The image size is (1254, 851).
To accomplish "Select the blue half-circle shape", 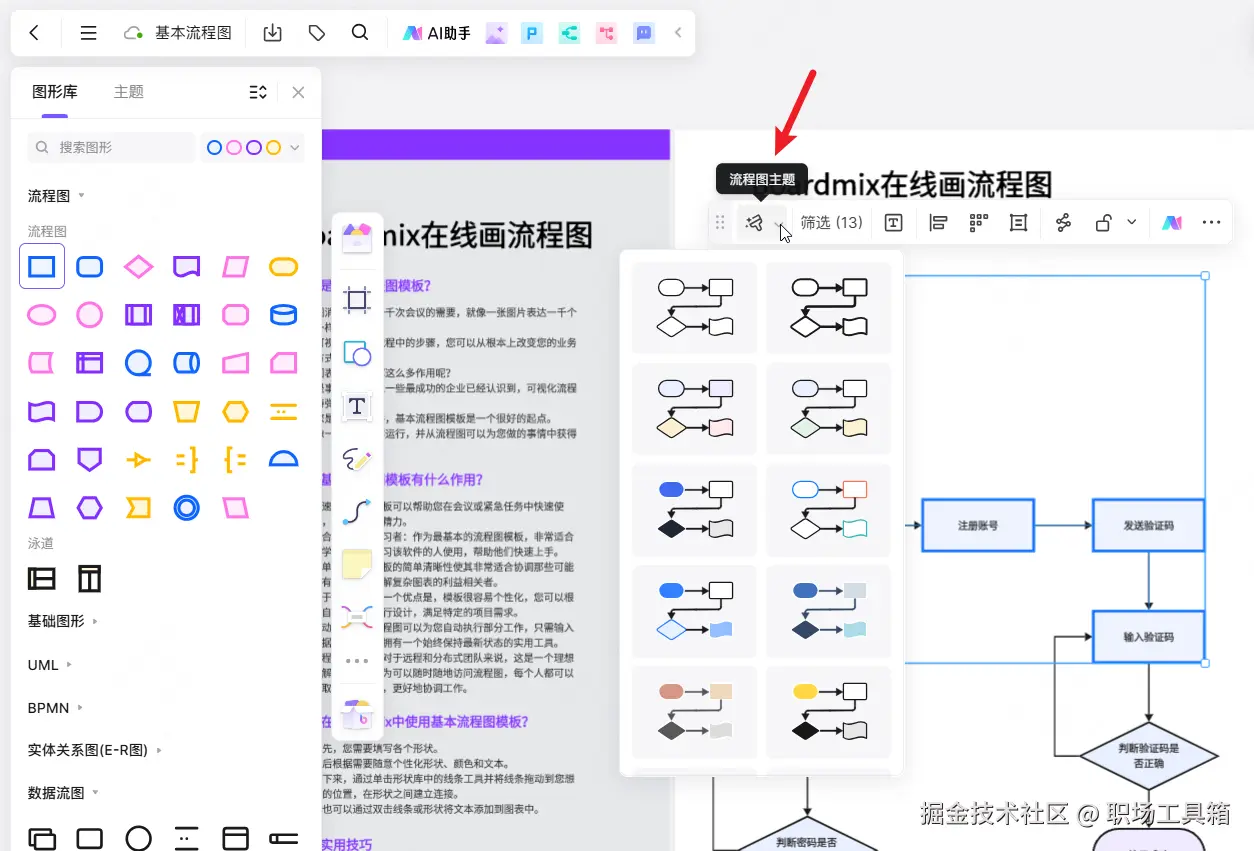I will coord(284,459).
